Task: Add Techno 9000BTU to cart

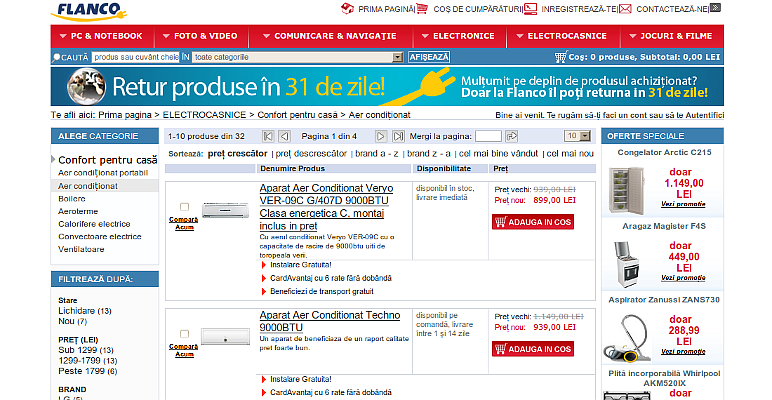Action: point(533,349)
